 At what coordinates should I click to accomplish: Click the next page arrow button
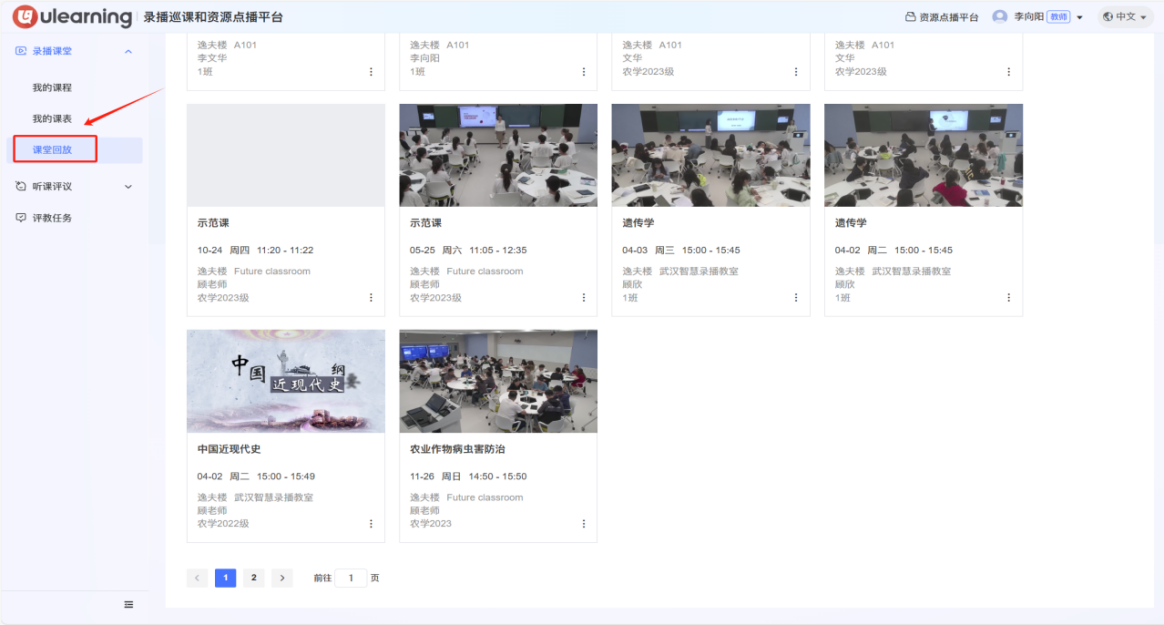[x=282, y=578]
